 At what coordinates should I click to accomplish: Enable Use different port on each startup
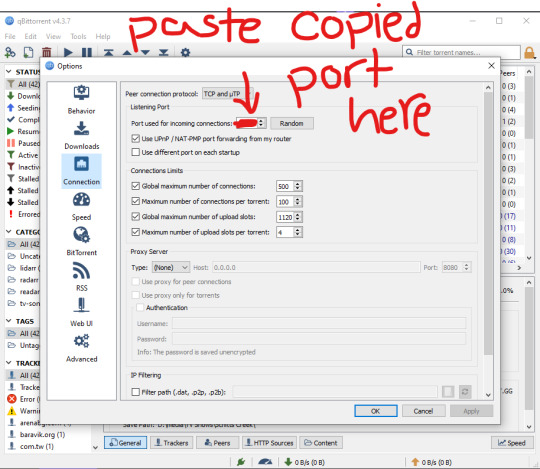(136, 152)
